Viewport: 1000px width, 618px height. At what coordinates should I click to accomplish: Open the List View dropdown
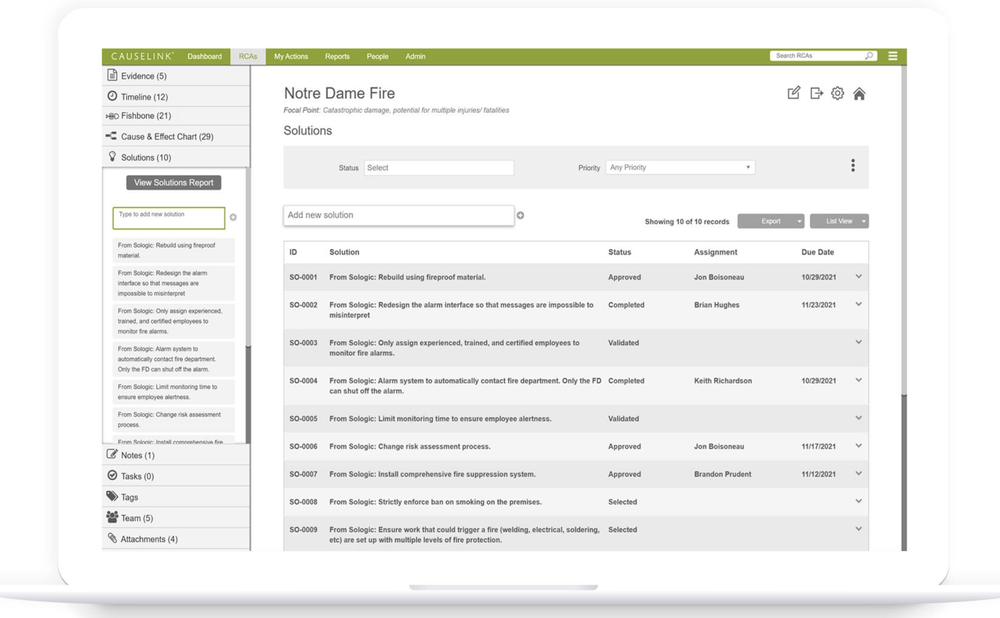[x=839, y=221]
